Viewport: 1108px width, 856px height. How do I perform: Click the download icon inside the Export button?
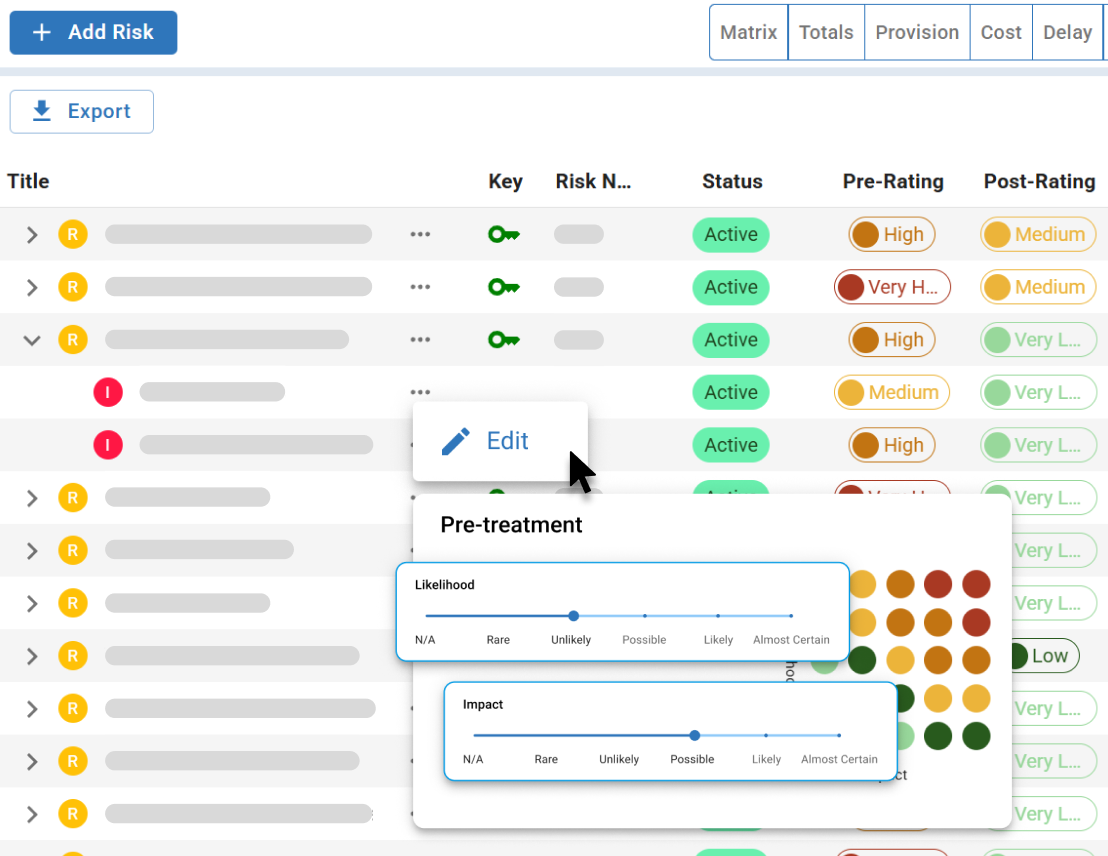pos(41,111)
